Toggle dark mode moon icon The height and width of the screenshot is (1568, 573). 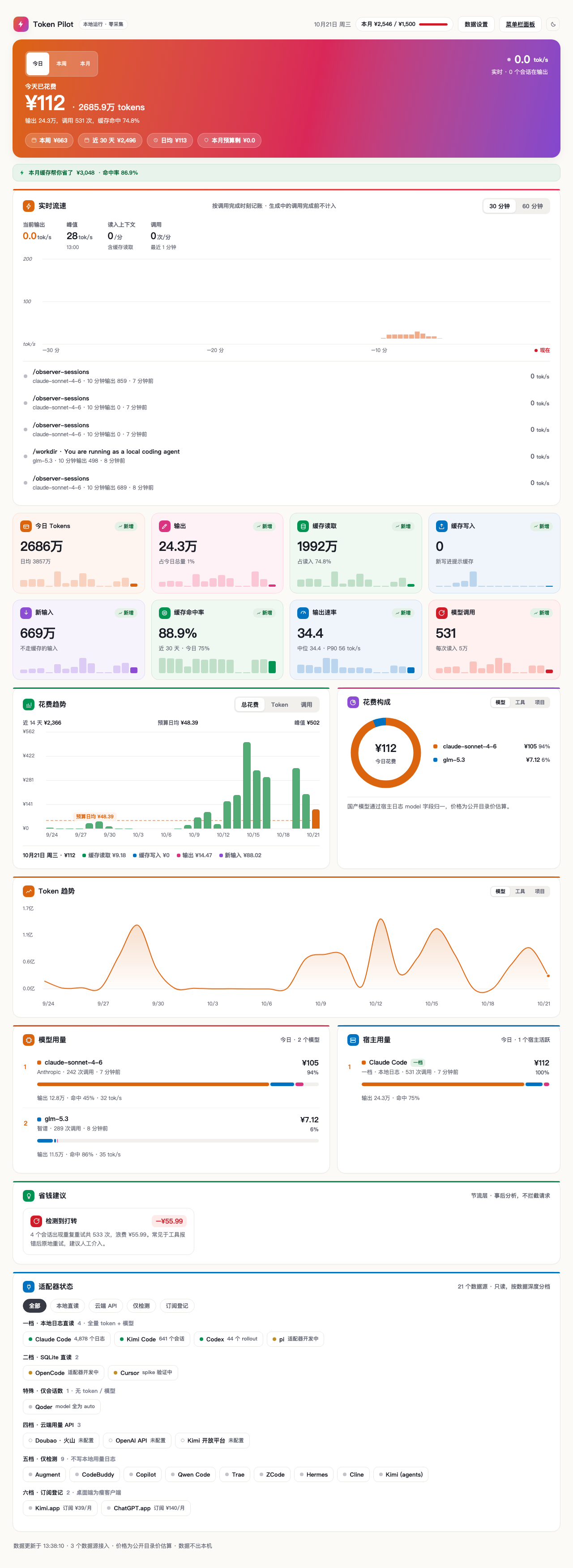(553, 24)
